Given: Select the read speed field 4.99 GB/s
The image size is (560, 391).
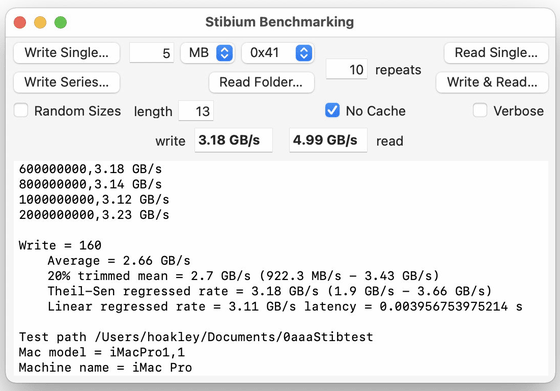Looking at the screenshot, I should 328,140.
